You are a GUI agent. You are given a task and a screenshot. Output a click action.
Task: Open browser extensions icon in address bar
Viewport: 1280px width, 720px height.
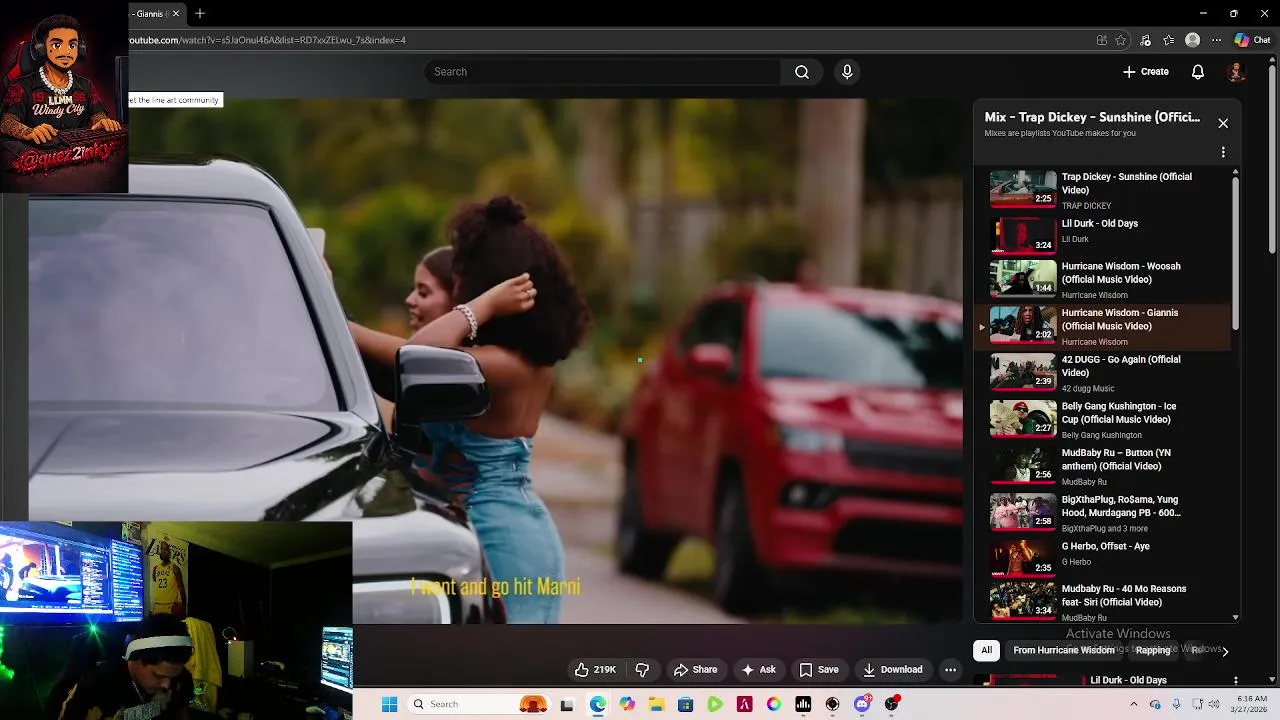coord(1101,40)
